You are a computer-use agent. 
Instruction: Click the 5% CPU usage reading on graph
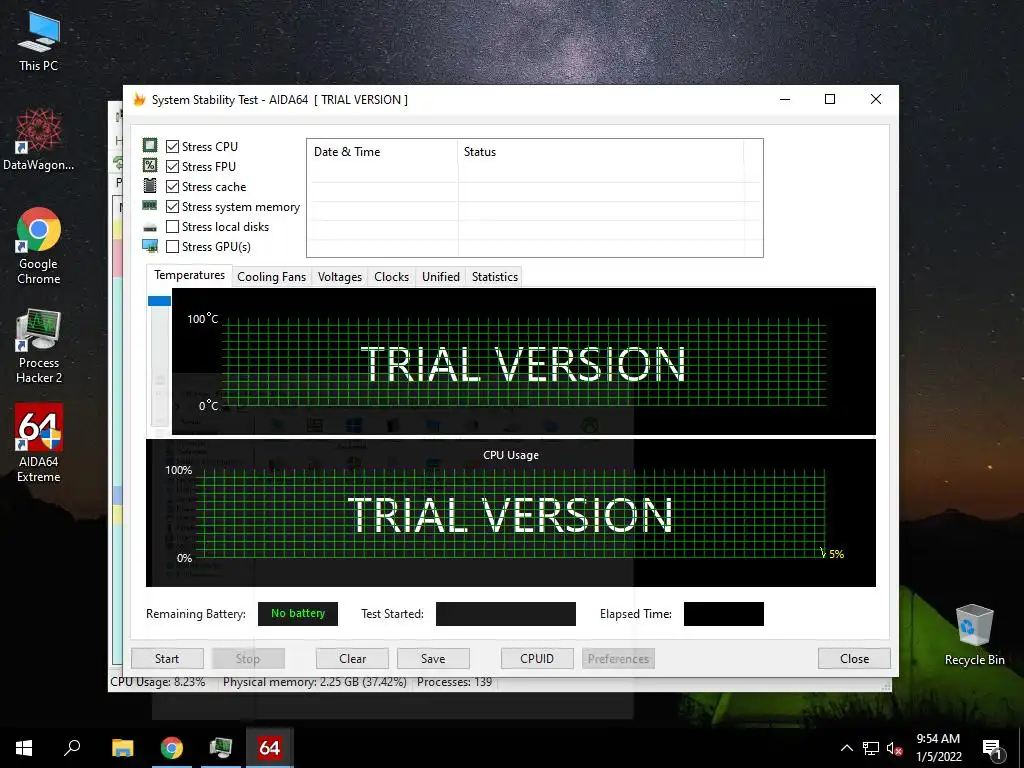click(x=836, y=554)
